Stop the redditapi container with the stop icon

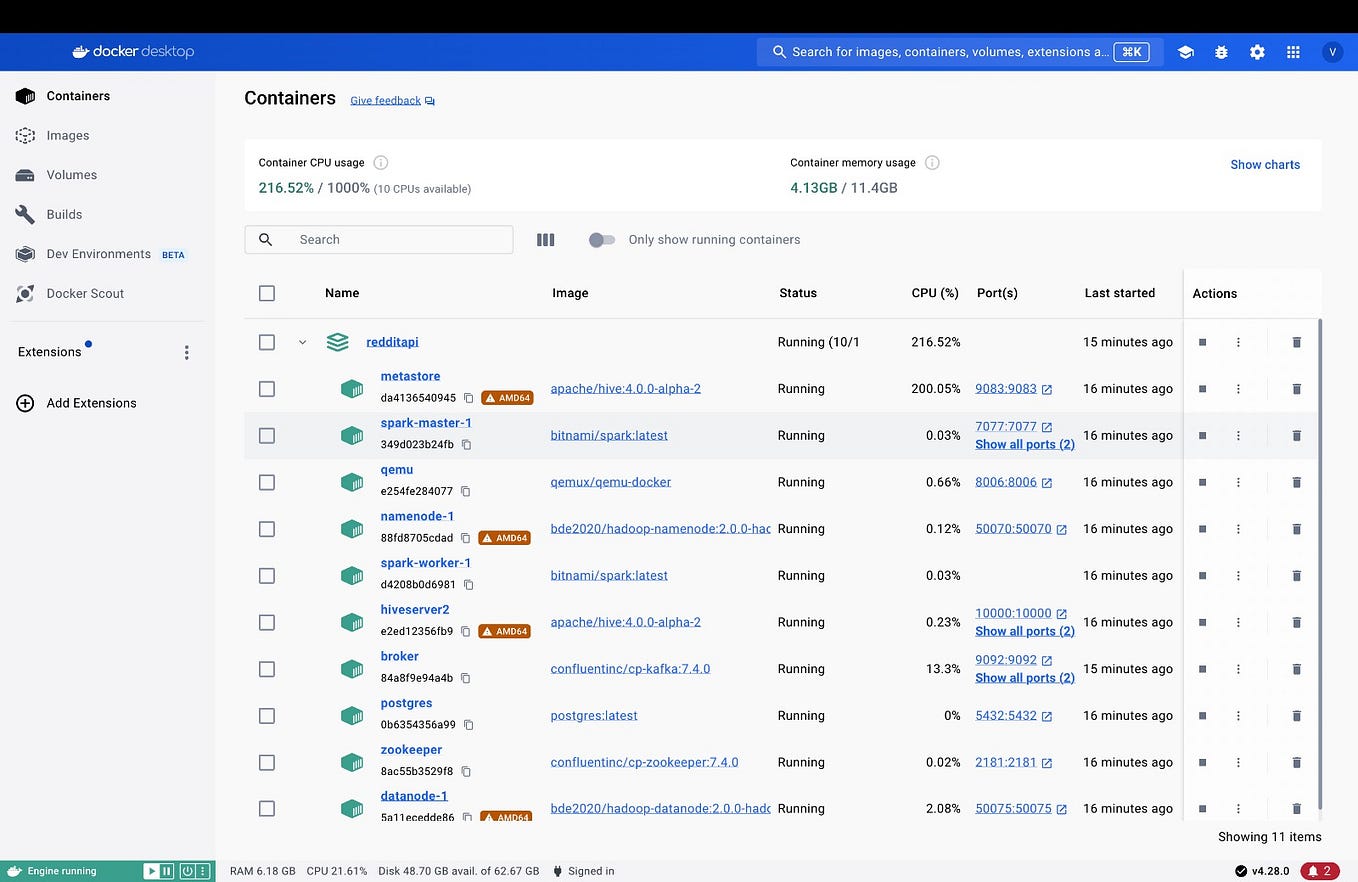[1202, 342]
